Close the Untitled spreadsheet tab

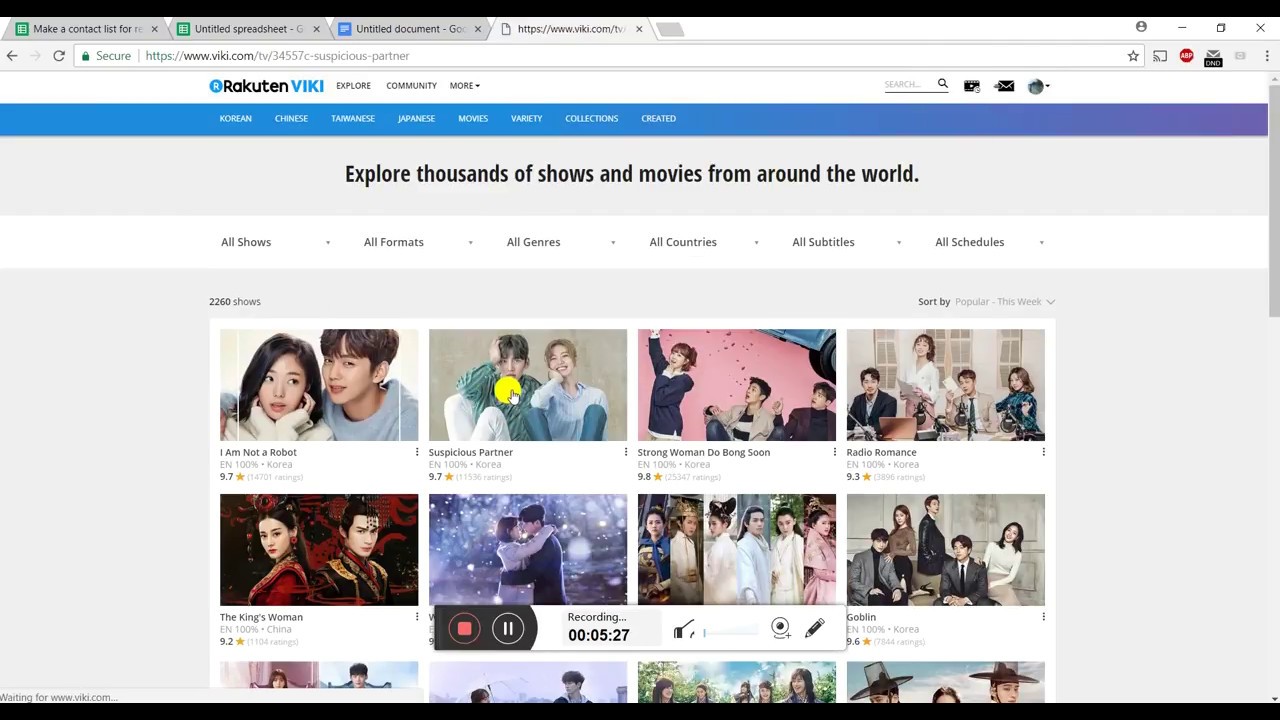(x=316, y=29)
